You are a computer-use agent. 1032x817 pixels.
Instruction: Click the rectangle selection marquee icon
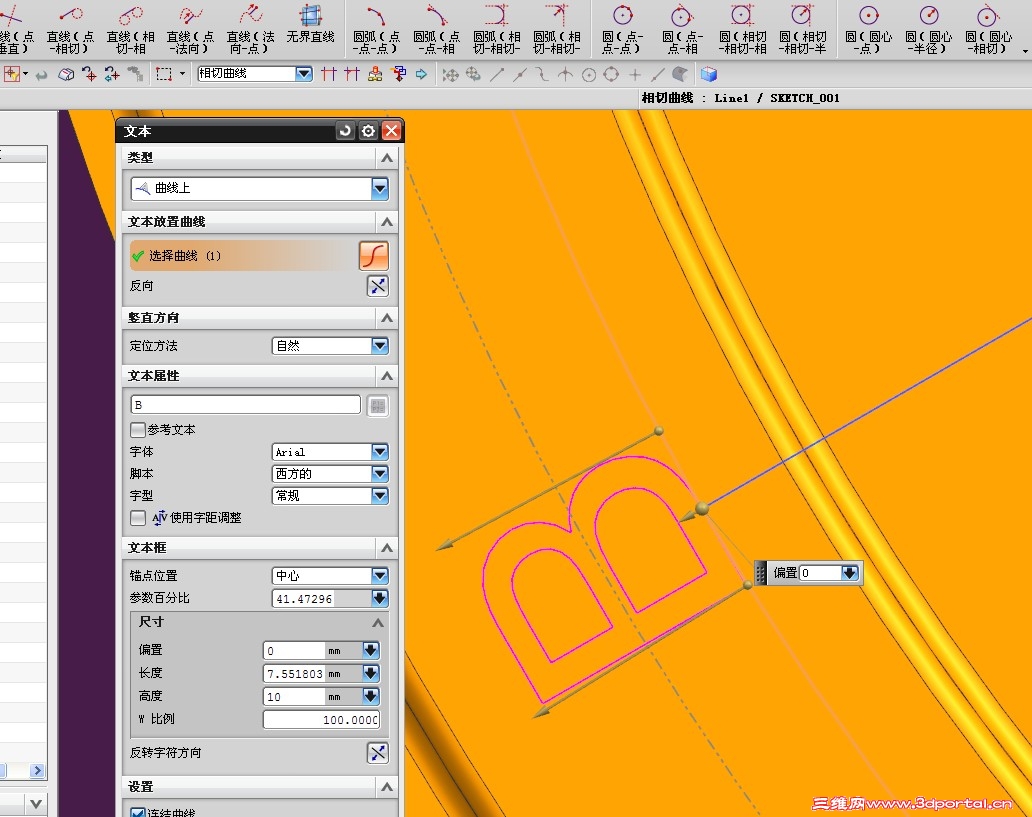[x=164, y=74]
